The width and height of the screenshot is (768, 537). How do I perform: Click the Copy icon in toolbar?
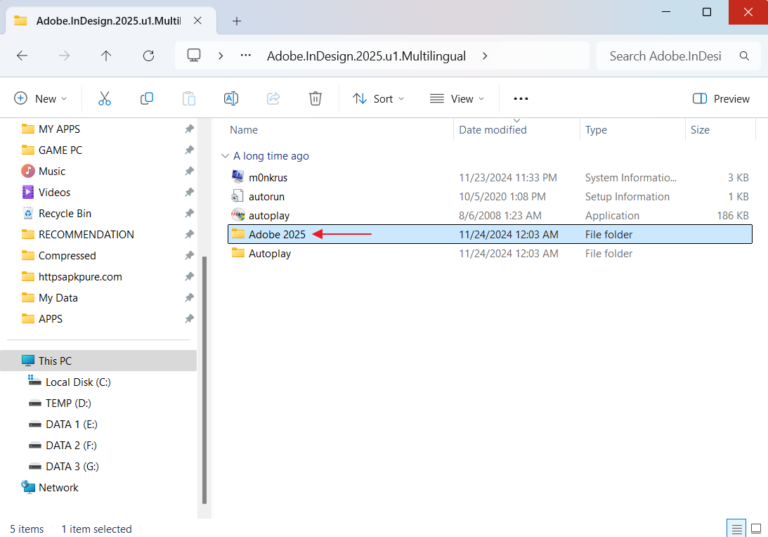pyautogui.click(x=147, y=99)
